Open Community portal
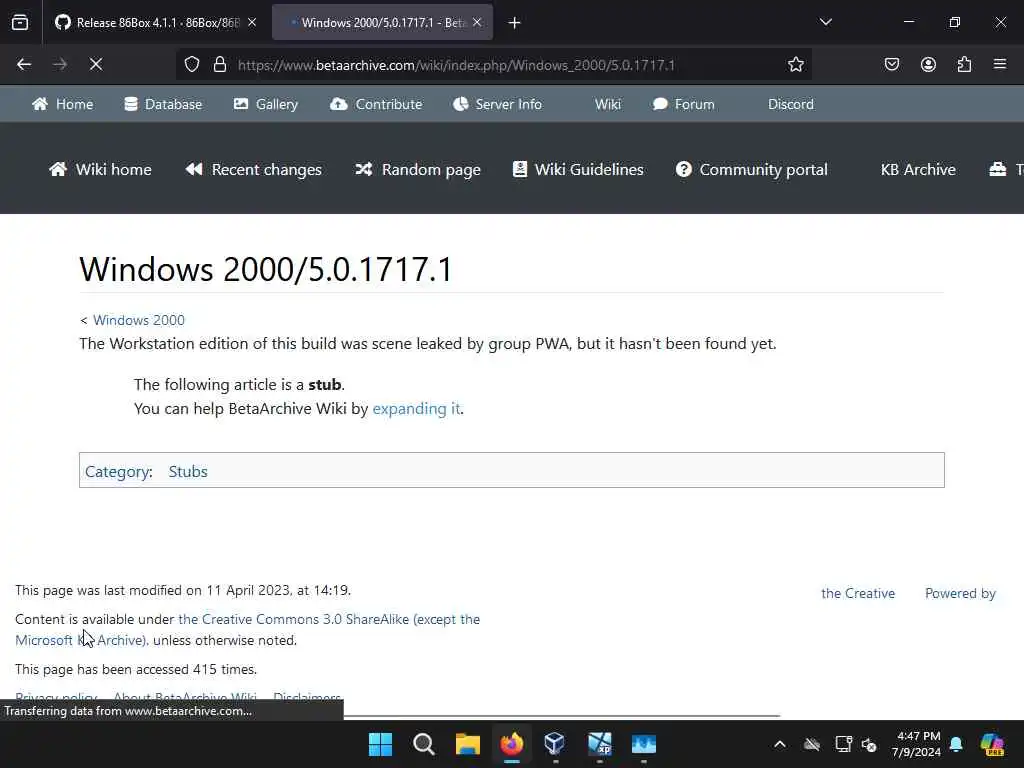 click(x=752, y=170)
